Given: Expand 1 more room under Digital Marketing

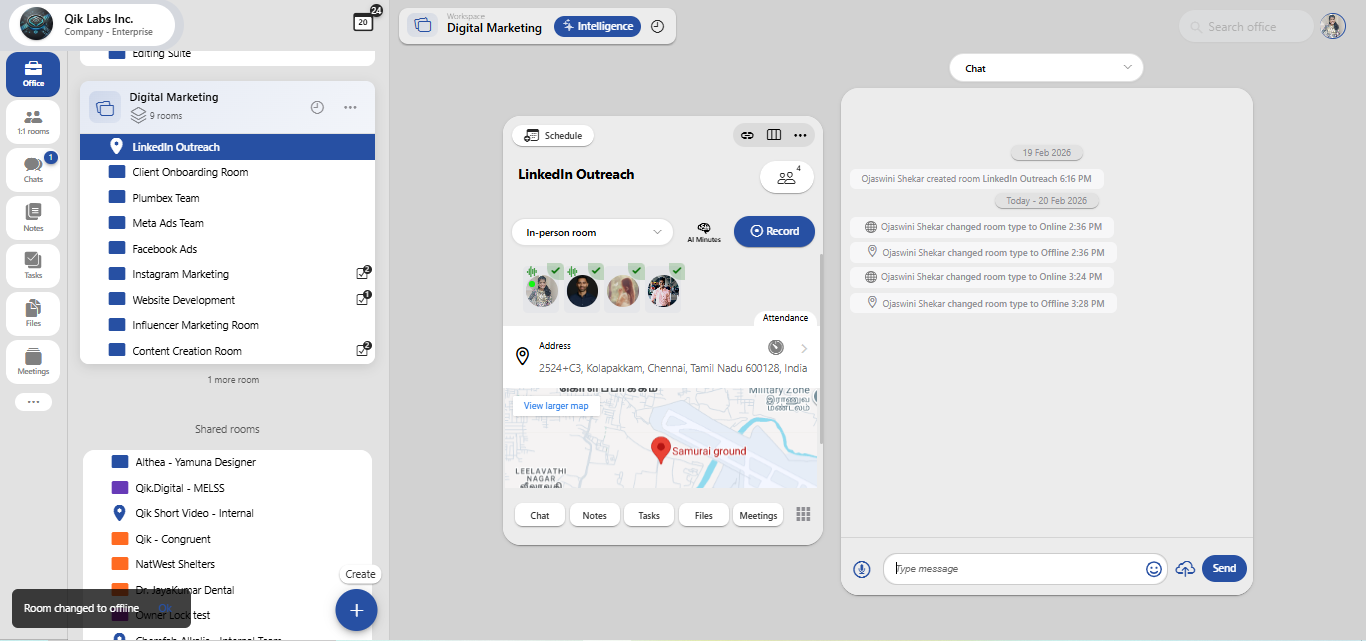Looking at the screenshot, I should click(x=233, y=380).
